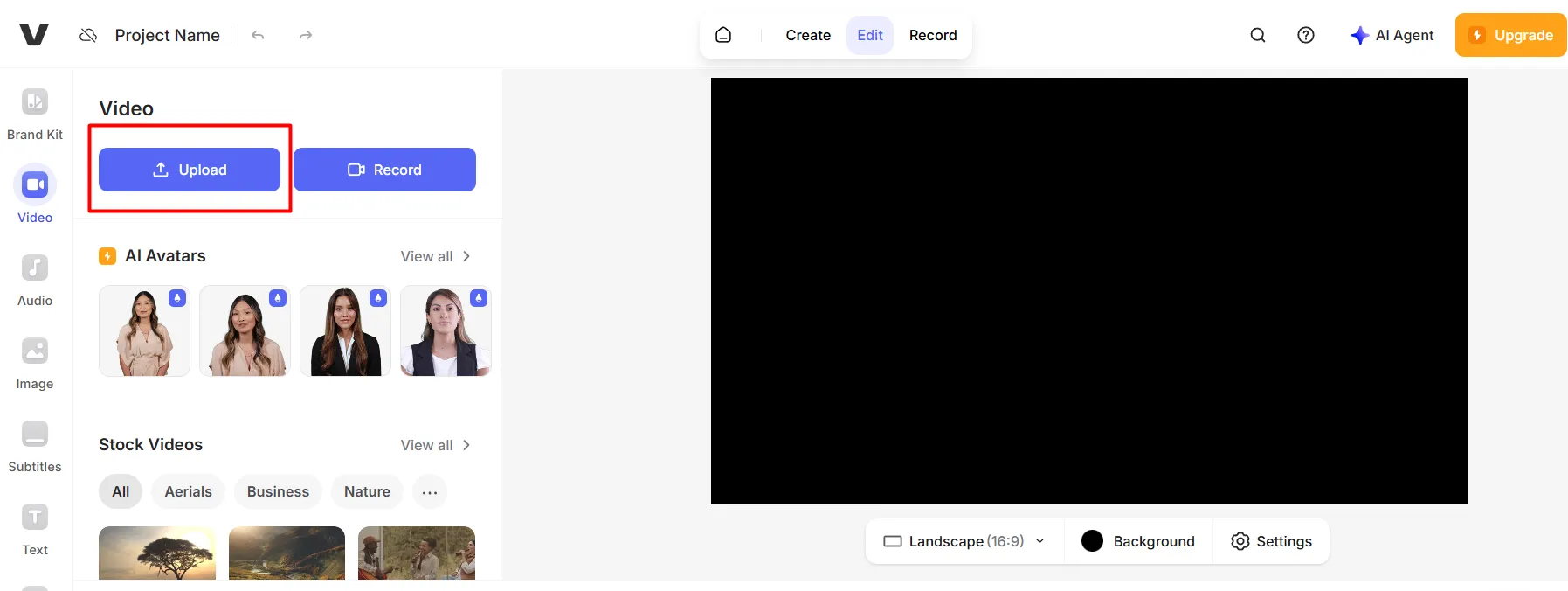
Task: Click the undo arrow icon
Action: point(258,36)
